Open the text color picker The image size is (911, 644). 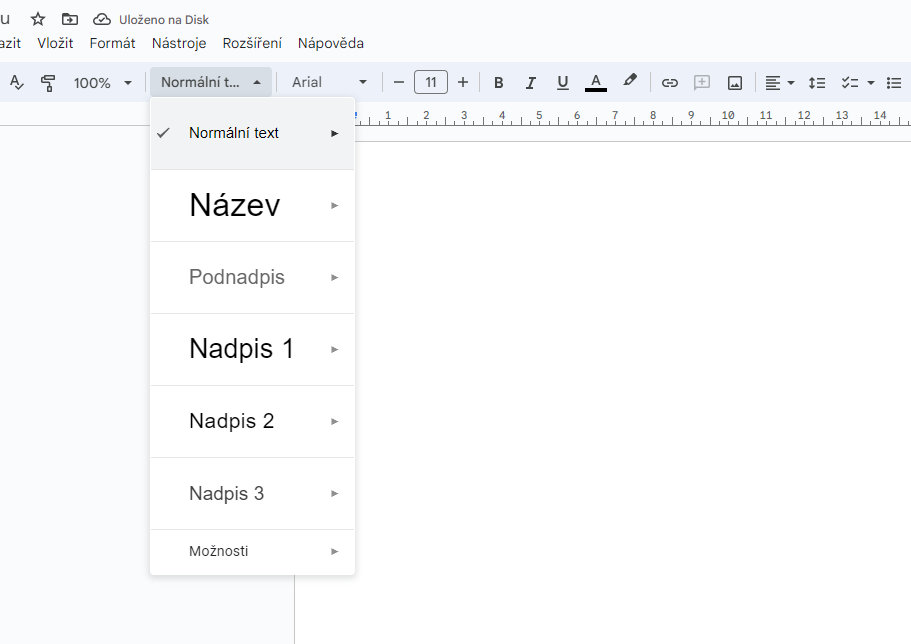tap(596, 82)
